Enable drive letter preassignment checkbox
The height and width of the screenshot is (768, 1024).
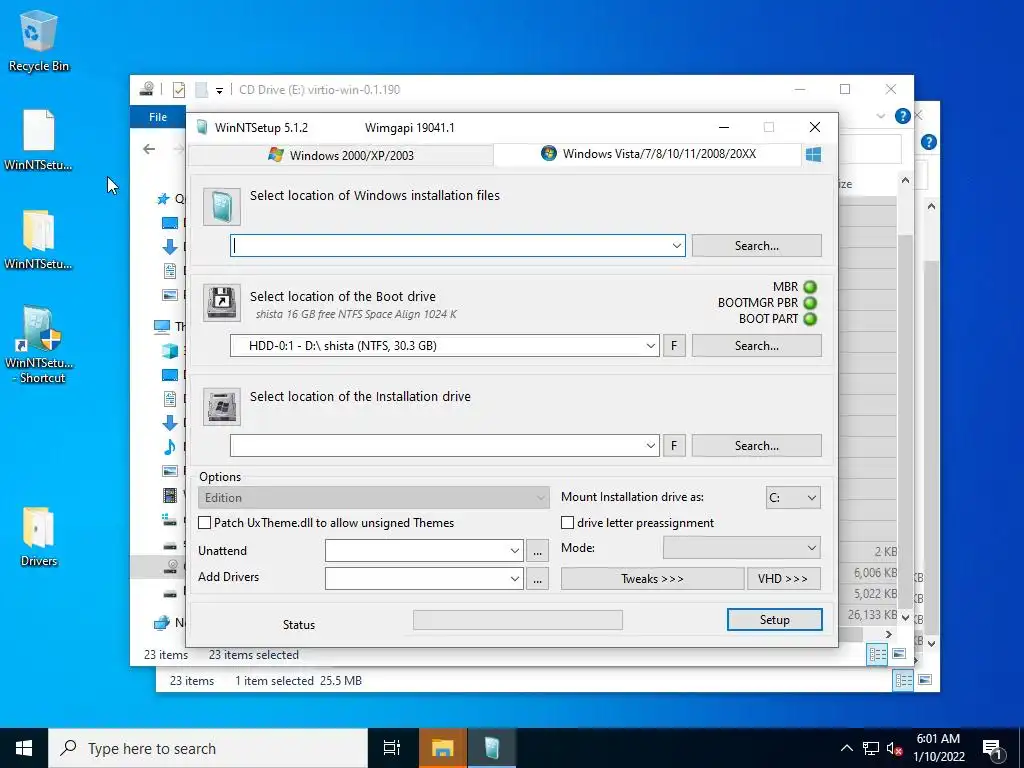point(568,522)
